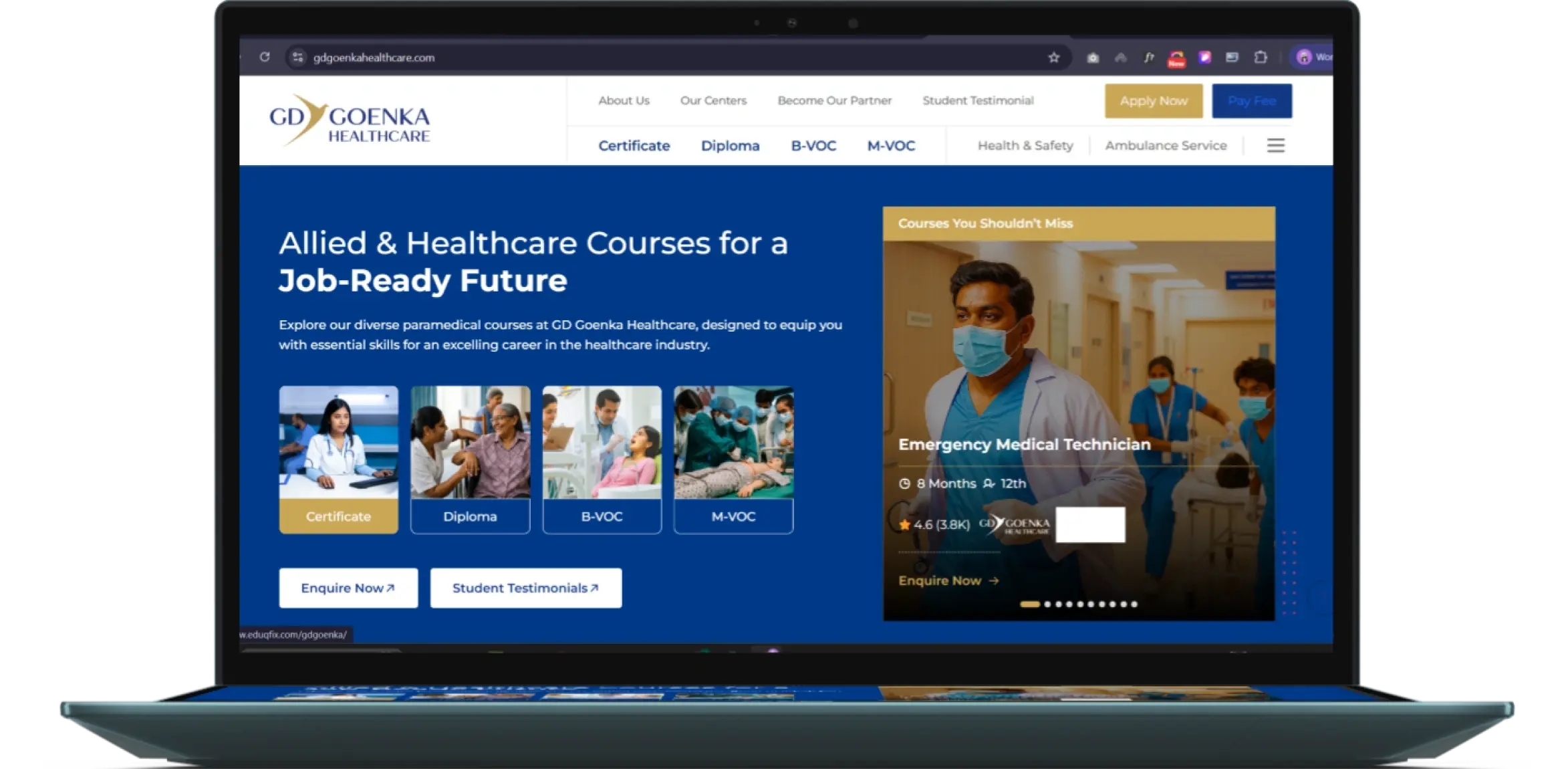The width and height of the screenshot is (1568, 769).
Task: Open the Diploma navigation item
Action: pos(730,146)
